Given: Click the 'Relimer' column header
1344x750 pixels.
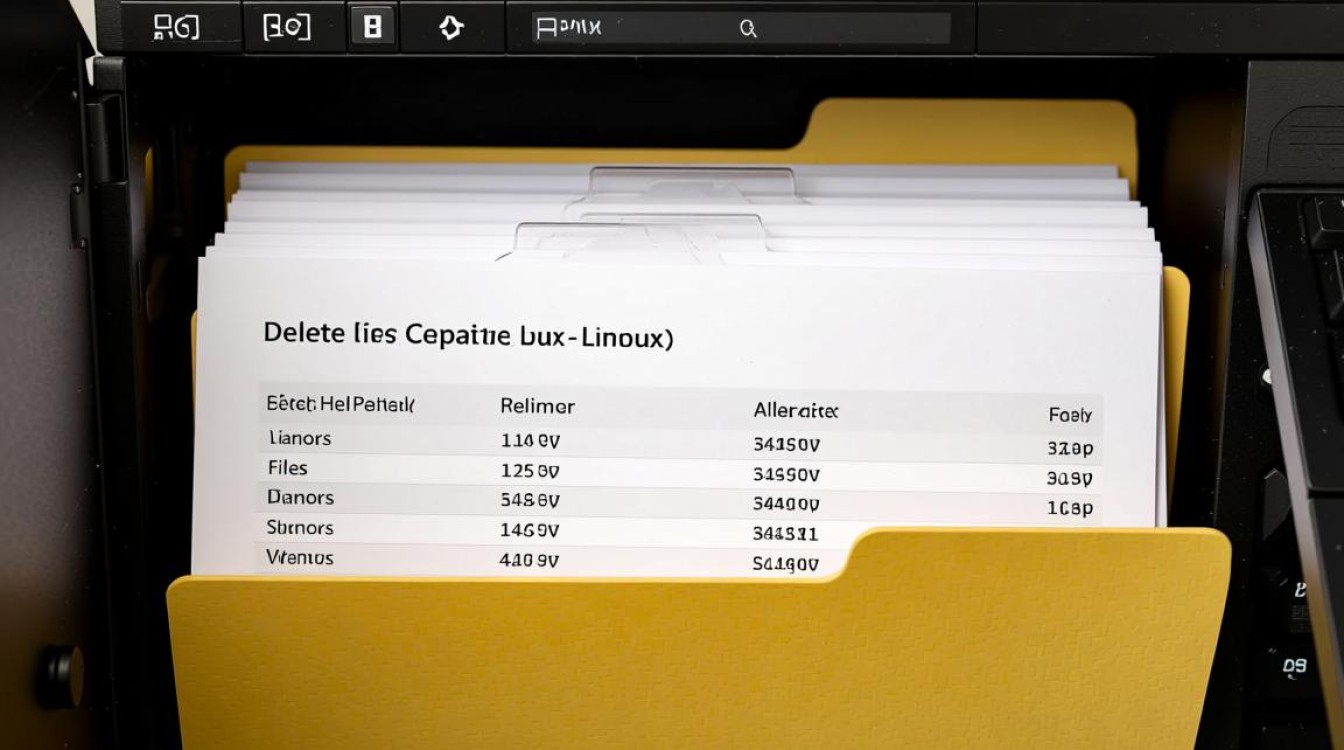Looking at the screenshot, I should click(537, 407).
